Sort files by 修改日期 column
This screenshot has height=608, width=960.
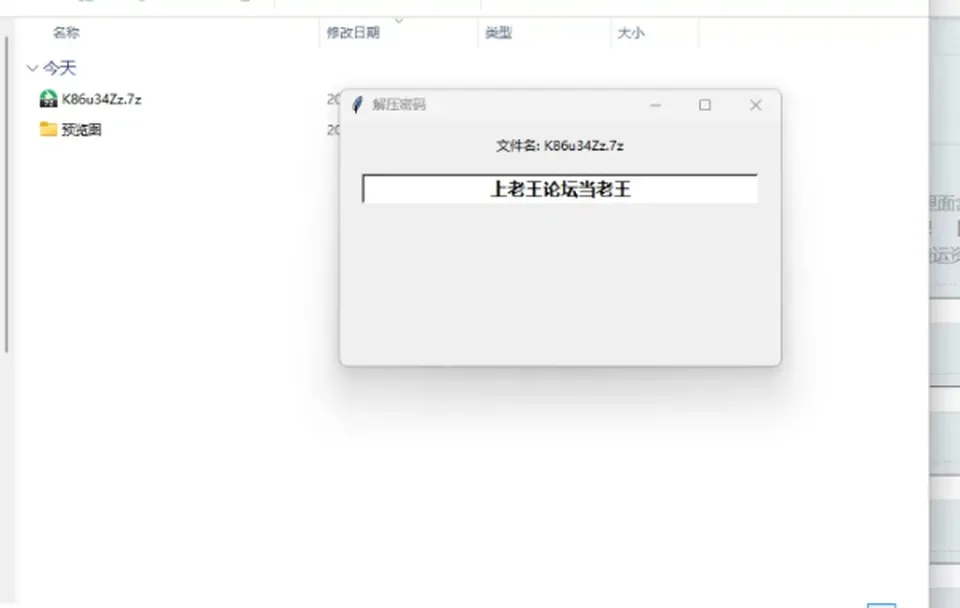(x=353, y=32)
